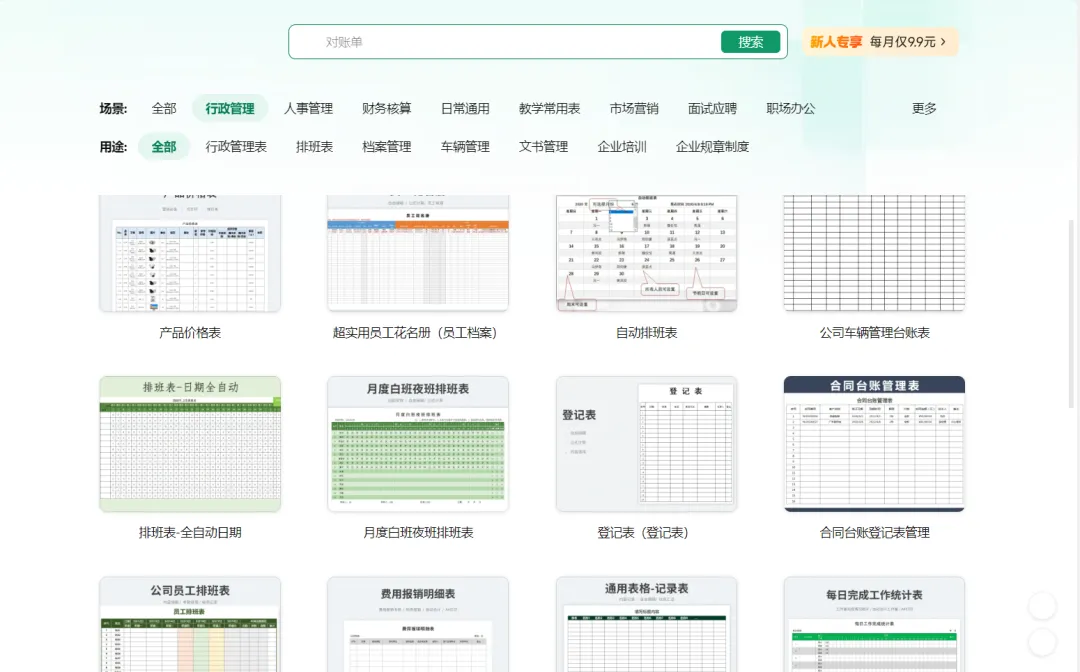Filter by 车辆管理 usage
Viewport: 1080px width, 672px height.
coord(465,147)
